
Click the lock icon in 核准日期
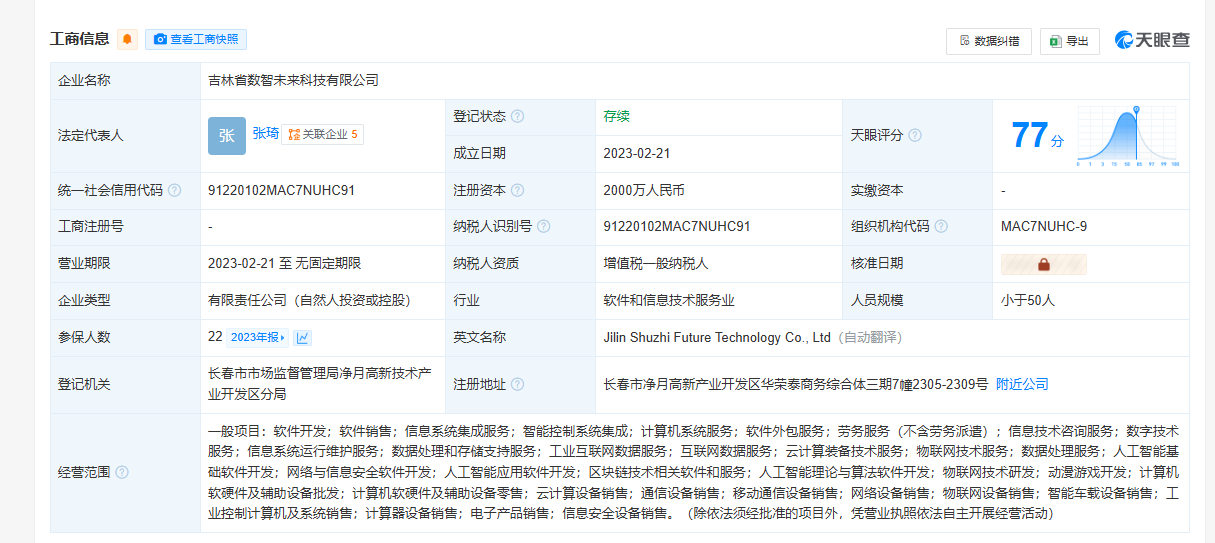click(1043, 264)
